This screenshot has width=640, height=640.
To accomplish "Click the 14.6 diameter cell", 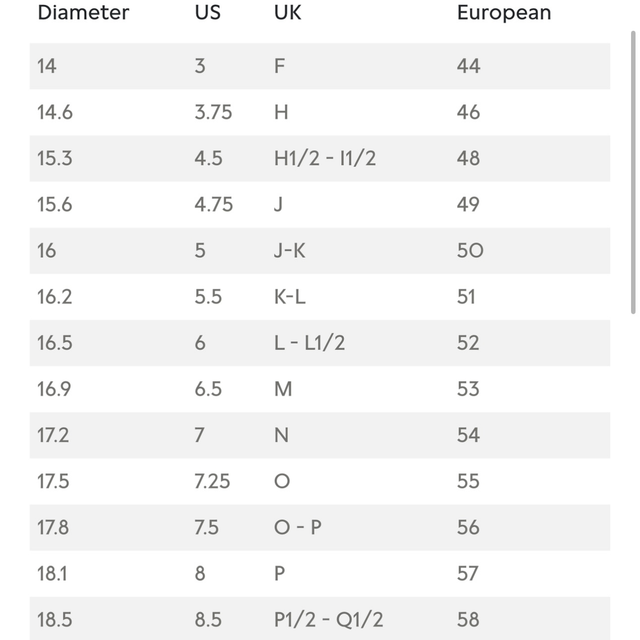I will click(55, 112).
